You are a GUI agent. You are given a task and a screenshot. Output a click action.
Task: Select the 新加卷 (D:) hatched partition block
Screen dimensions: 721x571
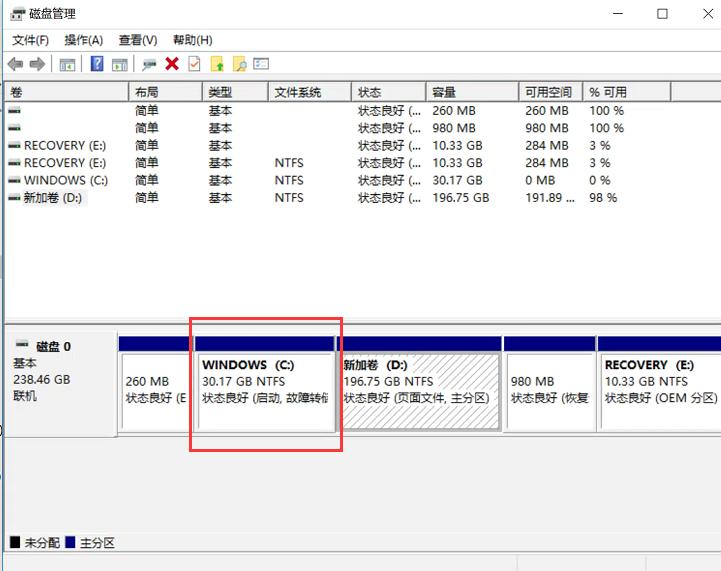click(x=420, y=384)
